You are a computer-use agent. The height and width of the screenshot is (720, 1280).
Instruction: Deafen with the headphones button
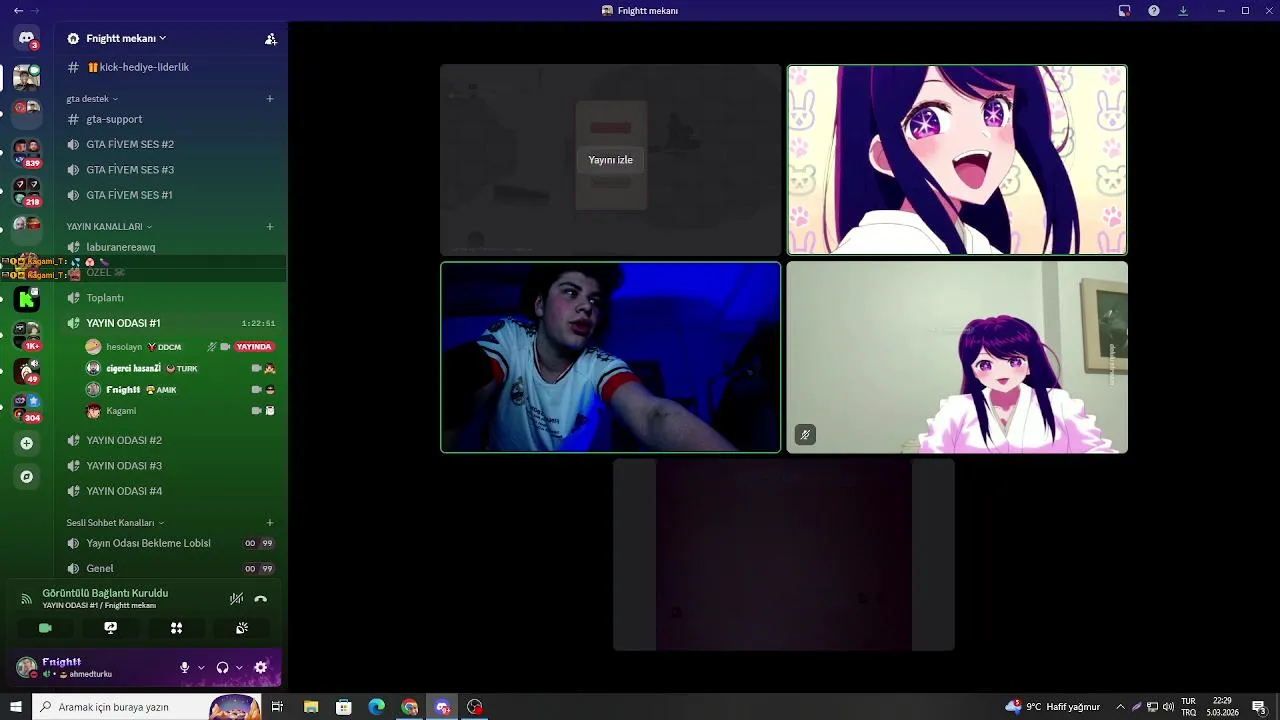tap(222, 667)
